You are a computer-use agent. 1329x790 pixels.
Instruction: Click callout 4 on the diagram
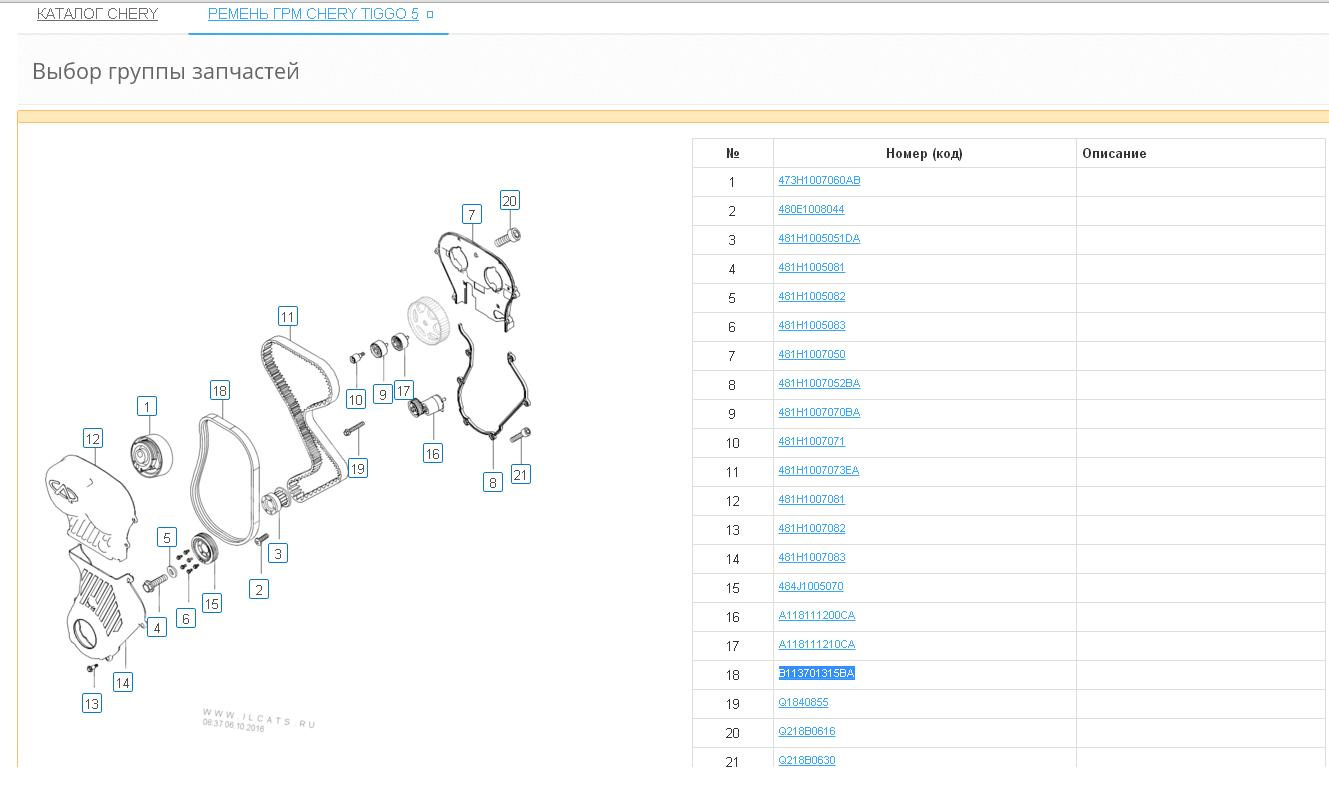pos(157,627)
